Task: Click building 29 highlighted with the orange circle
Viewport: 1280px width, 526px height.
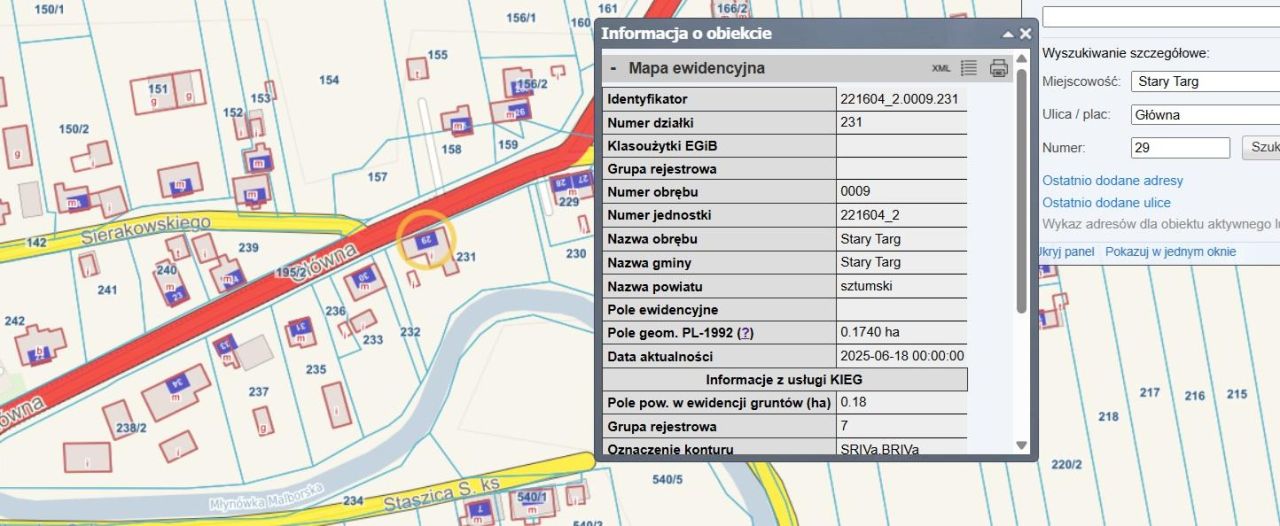Action: [426, 241]
